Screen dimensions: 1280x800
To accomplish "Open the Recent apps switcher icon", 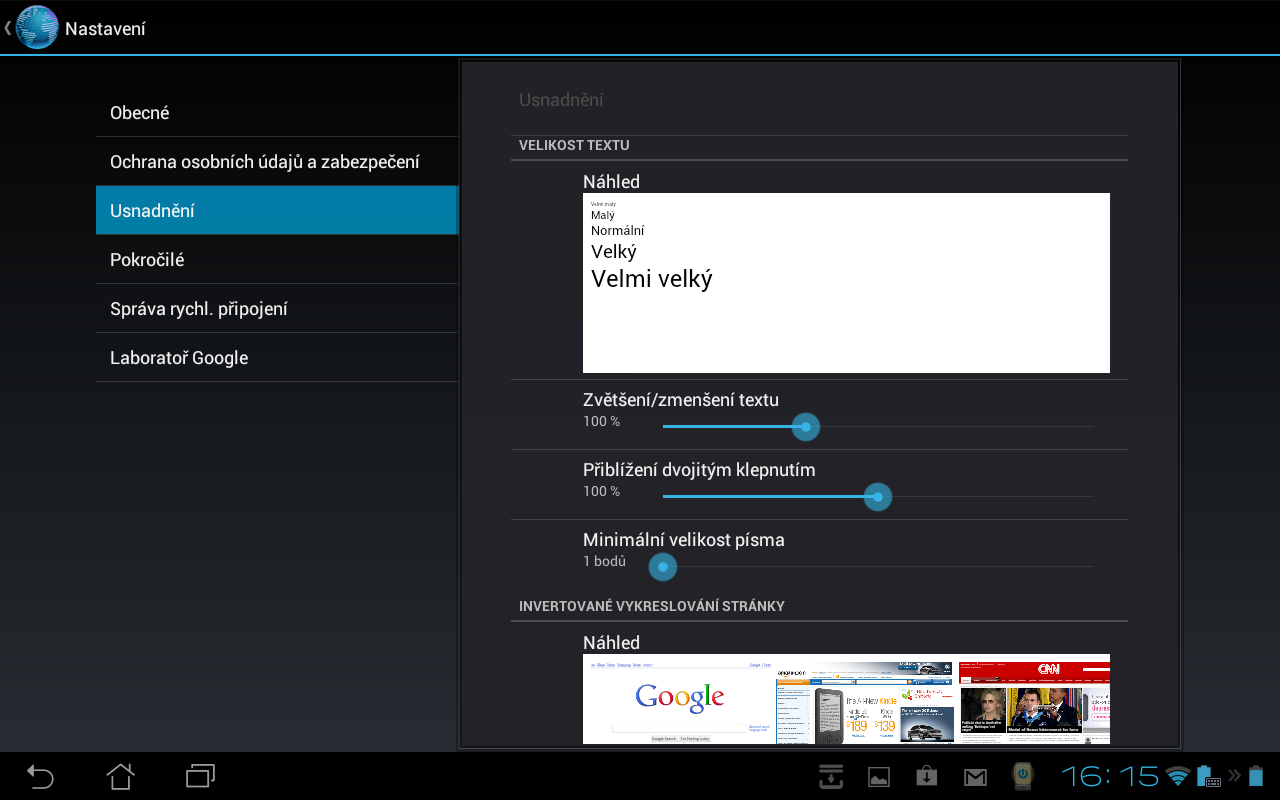I will [x=198, y=776].
